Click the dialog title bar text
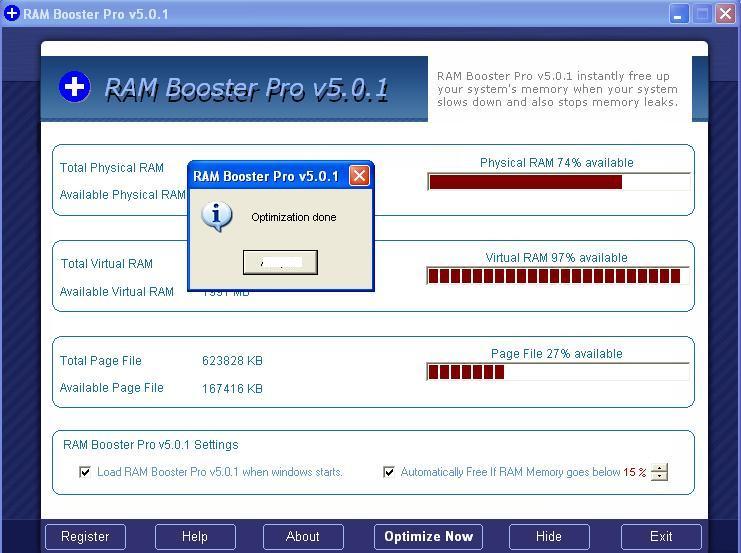The width and height of the screenshot is (741, 553). pos(266,176)
